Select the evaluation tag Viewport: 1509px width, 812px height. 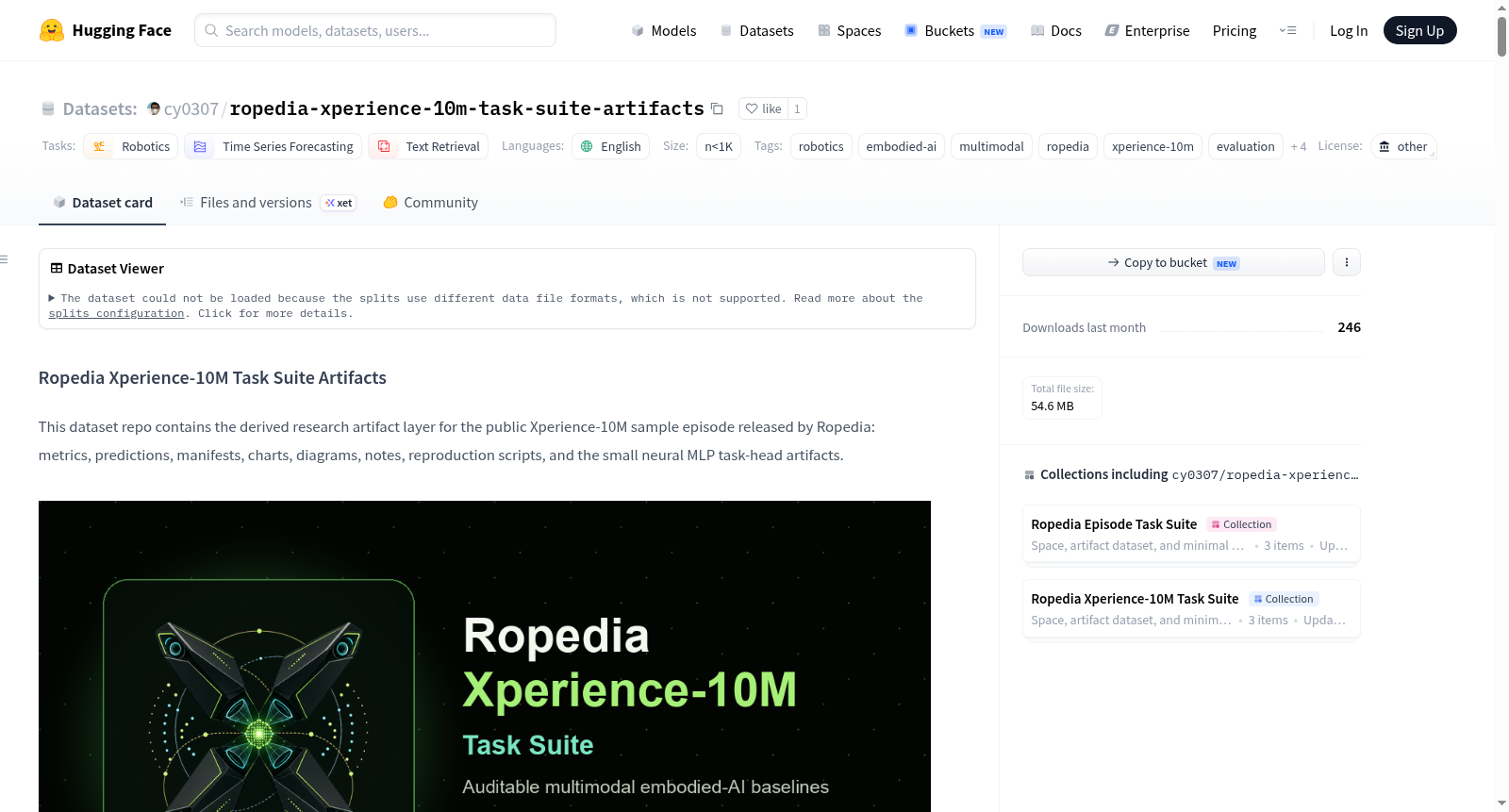click(x=1245, y=146)
